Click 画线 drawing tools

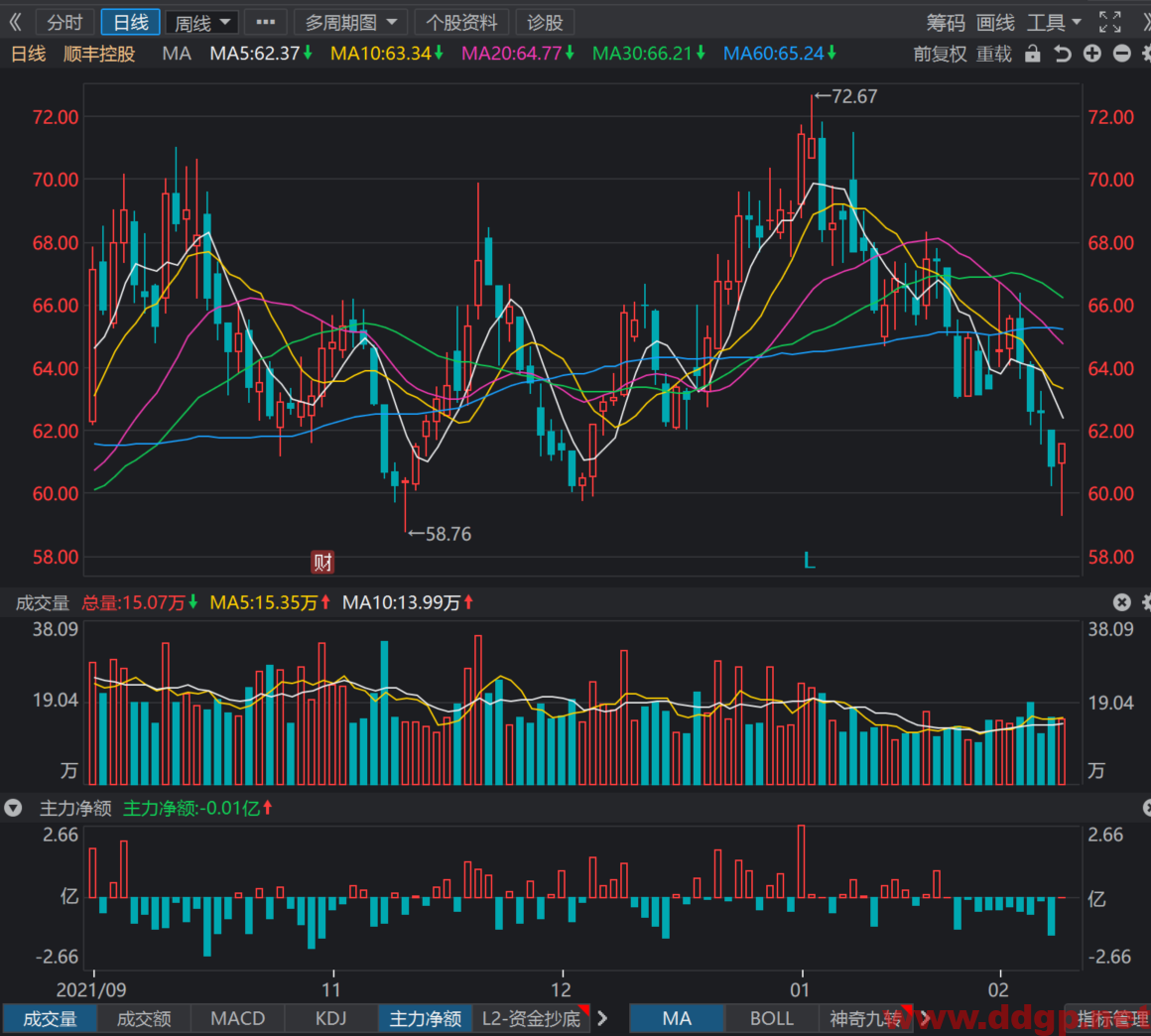(995, 23)
